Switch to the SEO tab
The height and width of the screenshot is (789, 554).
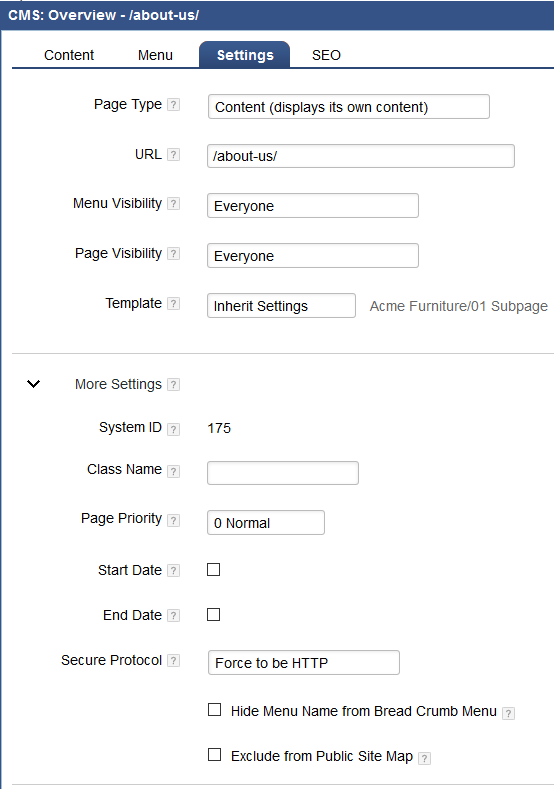pos(326,55)
